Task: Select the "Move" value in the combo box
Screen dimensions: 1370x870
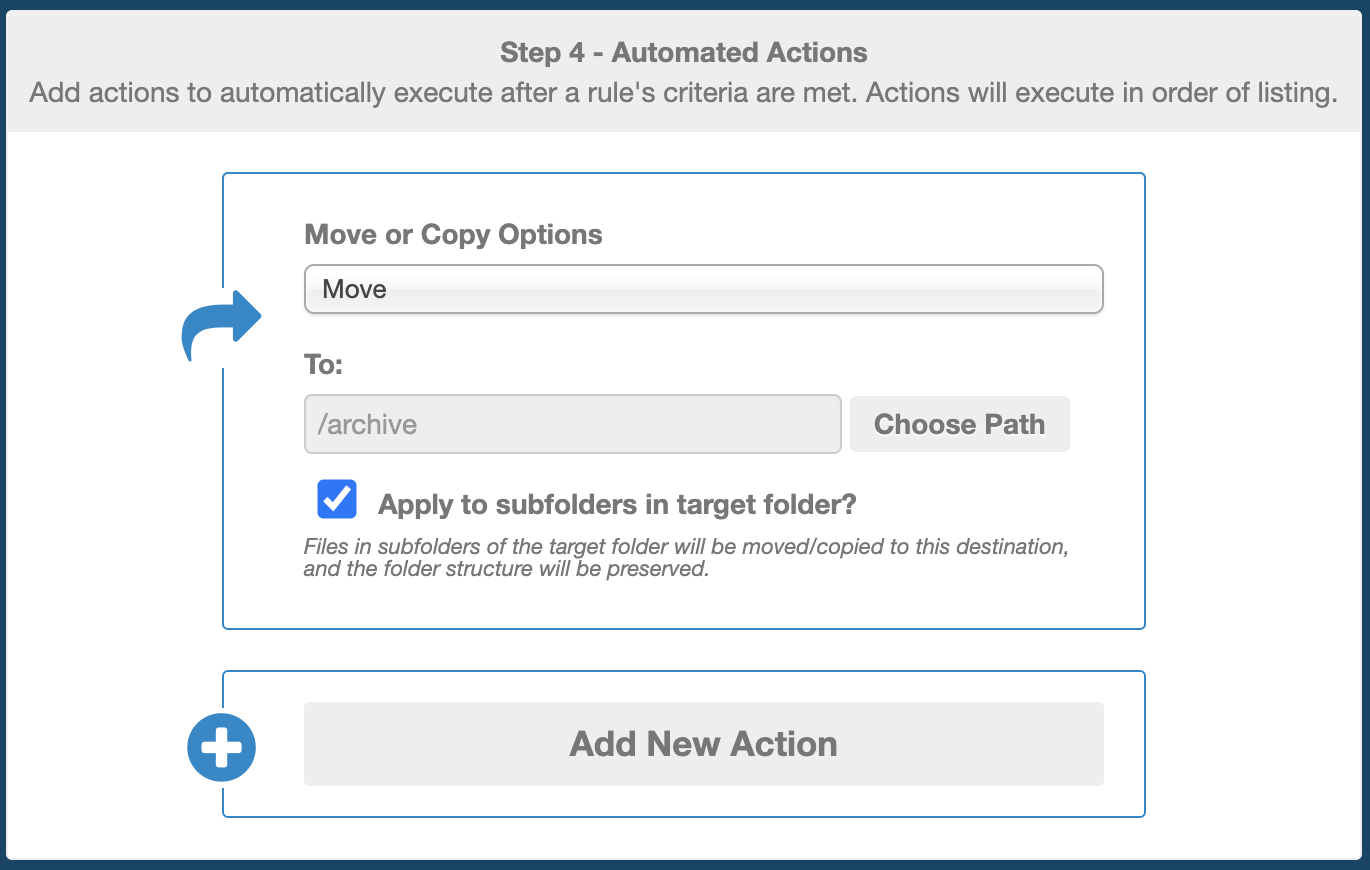Action: click(x=354, y=289)
